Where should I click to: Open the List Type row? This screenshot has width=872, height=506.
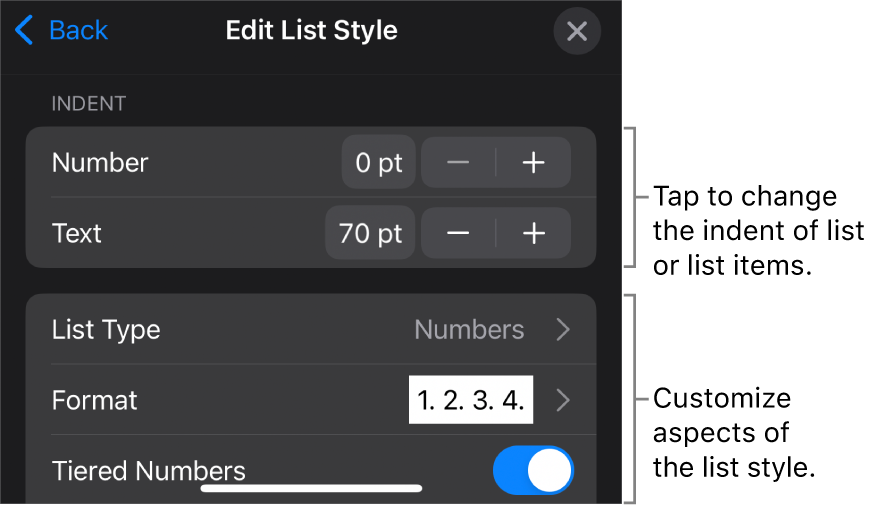(106, 330)
